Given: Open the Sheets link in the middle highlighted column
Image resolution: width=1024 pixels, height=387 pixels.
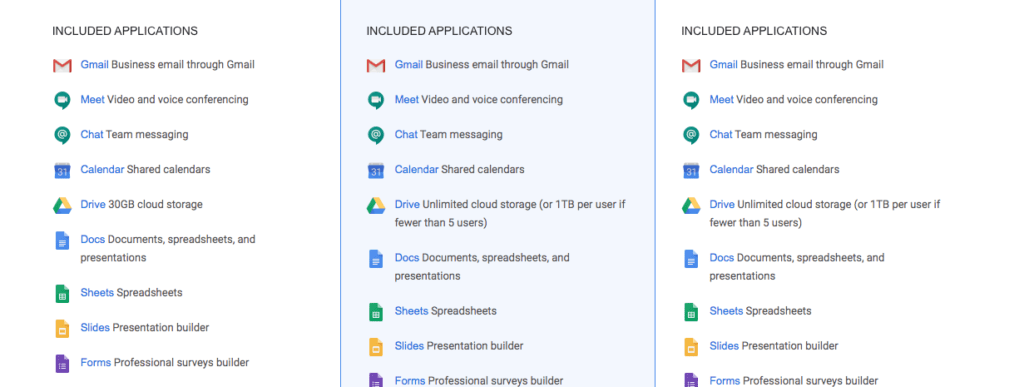Looking at the screenshot, I should [x=411, y=311].
